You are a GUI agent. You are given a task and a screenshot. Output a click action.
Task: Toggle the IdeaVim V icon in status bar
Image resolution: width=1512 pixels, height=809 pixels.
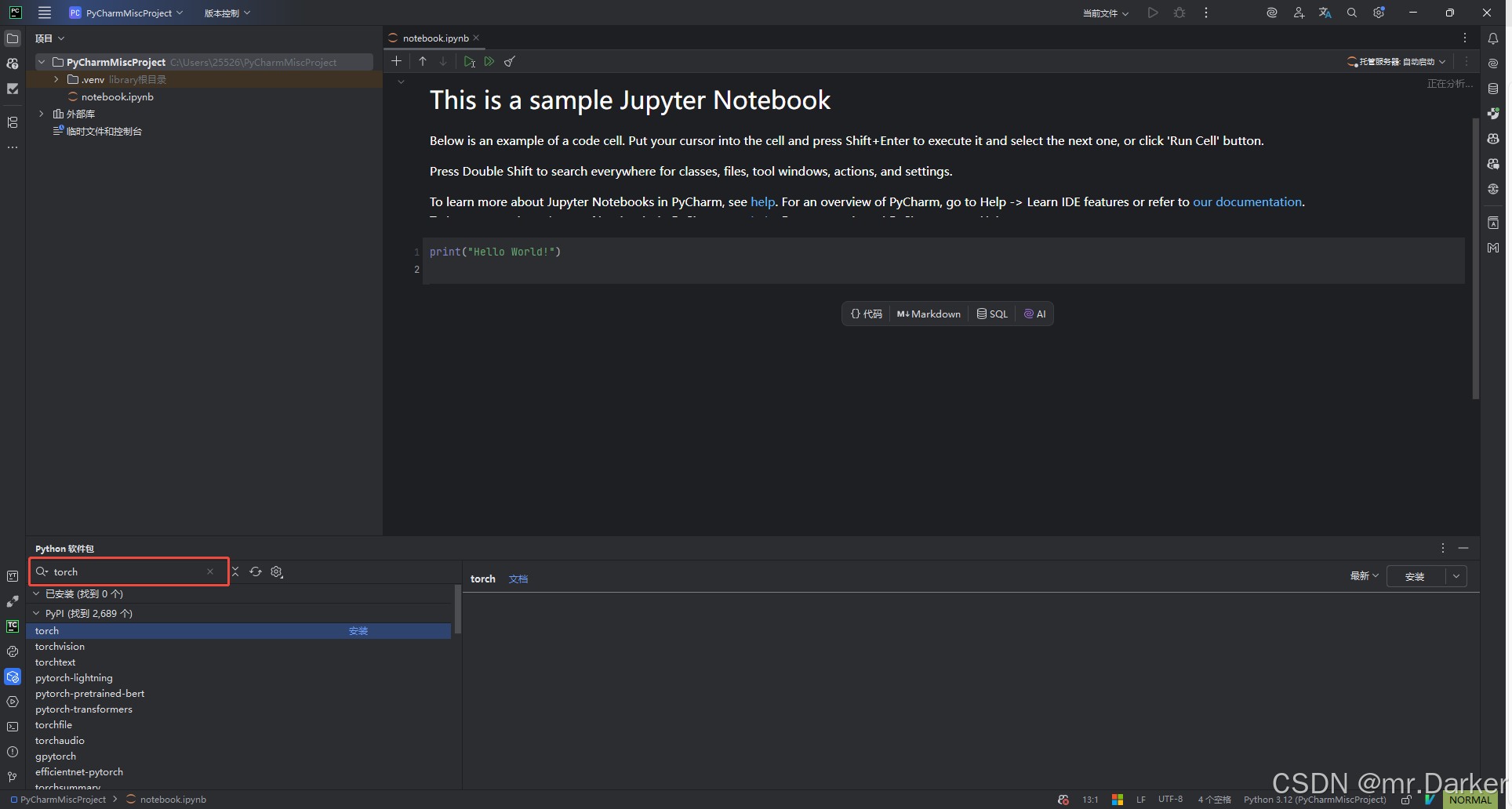1430,800
